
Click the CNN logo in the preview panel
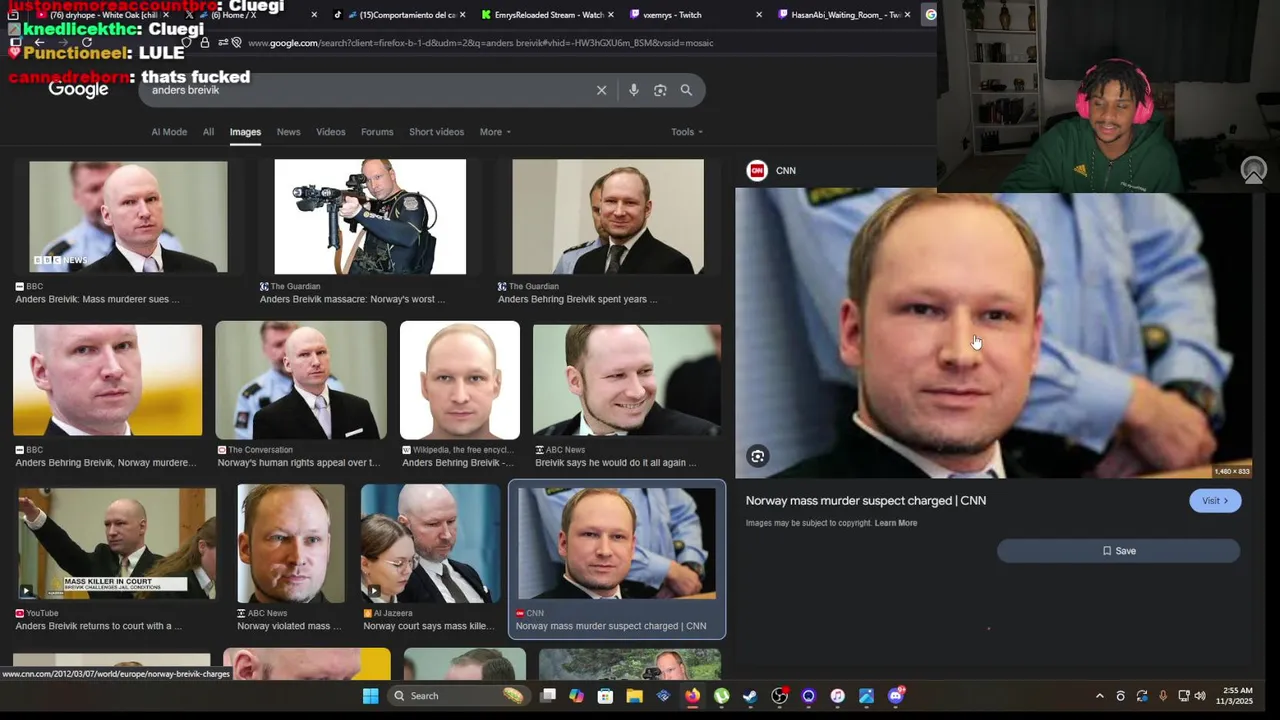tap(757, 170)
